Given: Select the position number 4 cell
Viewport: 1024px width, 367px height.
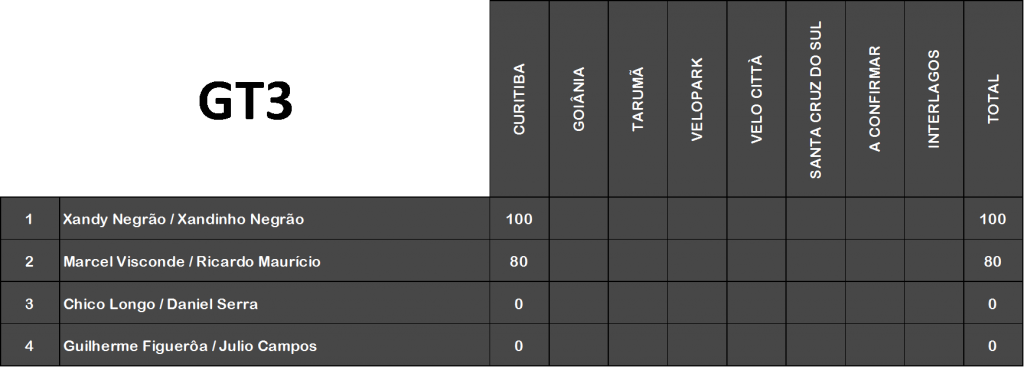Looking at the screenshot, I should 29,345.
